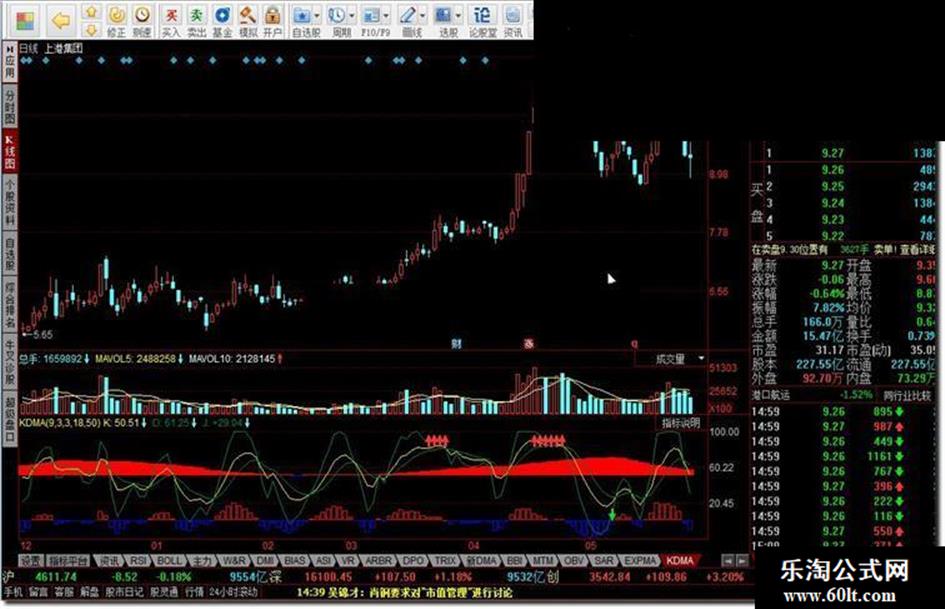945x609 pixels.
Task: Click the four-color home logo icon
Action: tap(25, 21)
